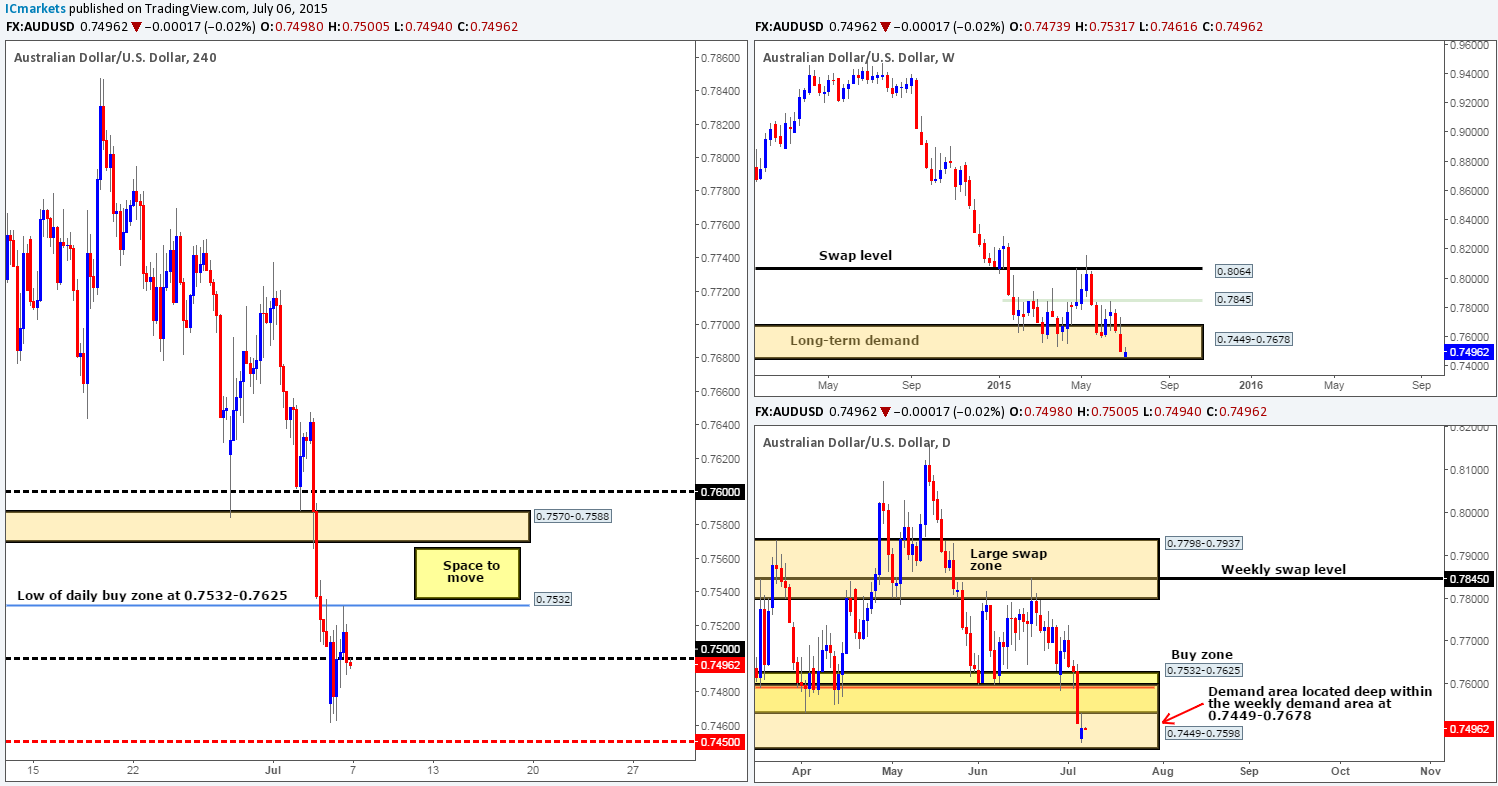
Task: Click 'Low of daily buy zone at 0.7532-0.7625' text
Action: [152, 595]
